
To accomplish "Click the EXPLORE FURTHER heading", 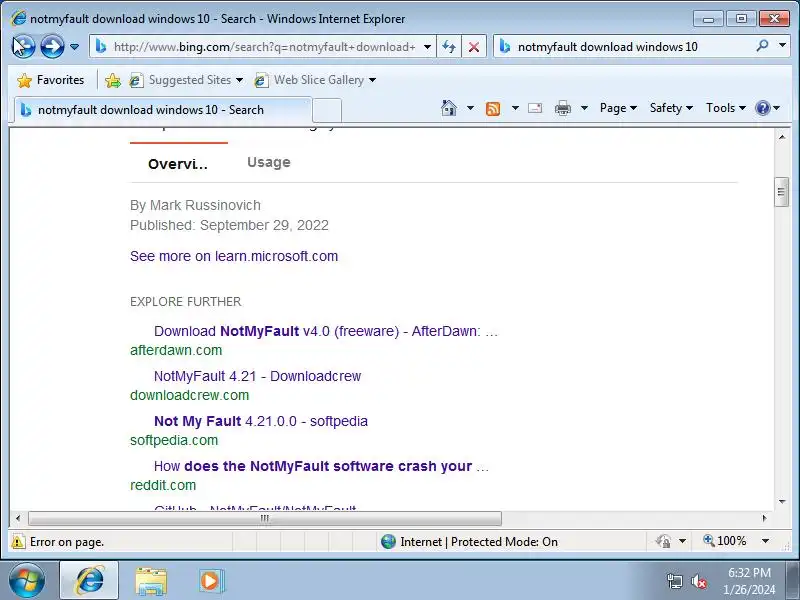I will [185, 302].
